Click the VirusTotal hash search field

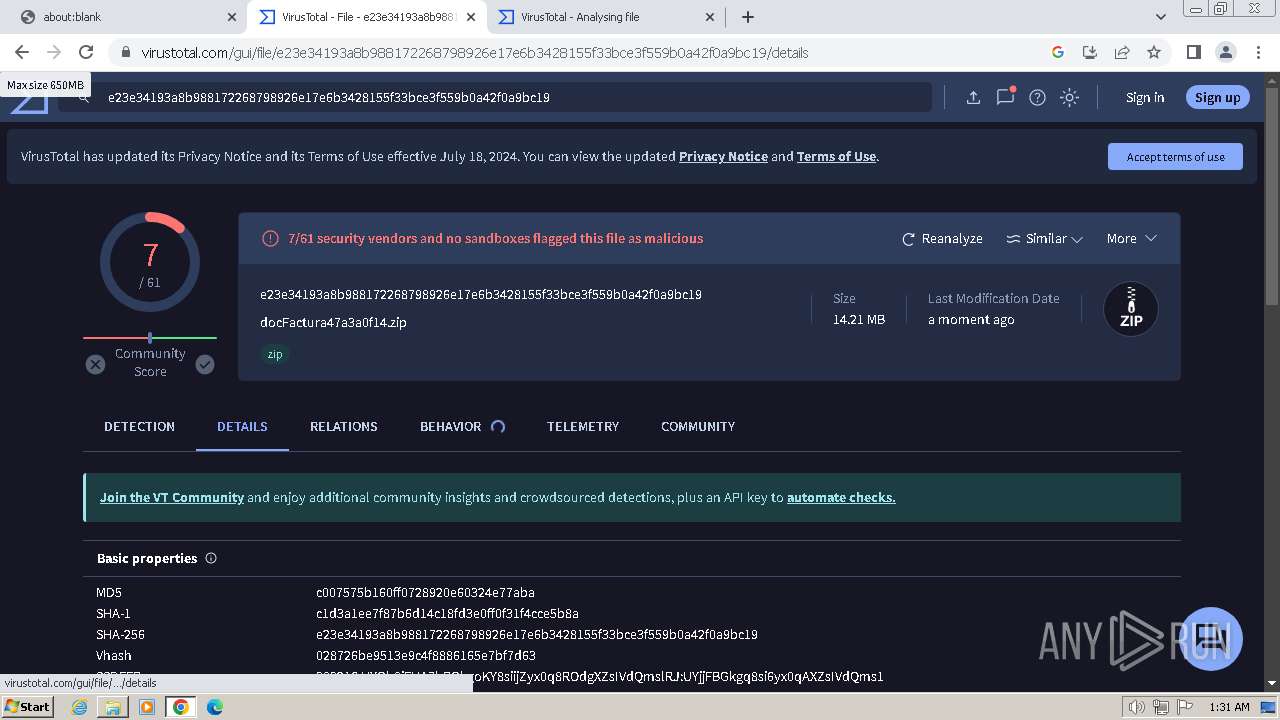(495, 97)
